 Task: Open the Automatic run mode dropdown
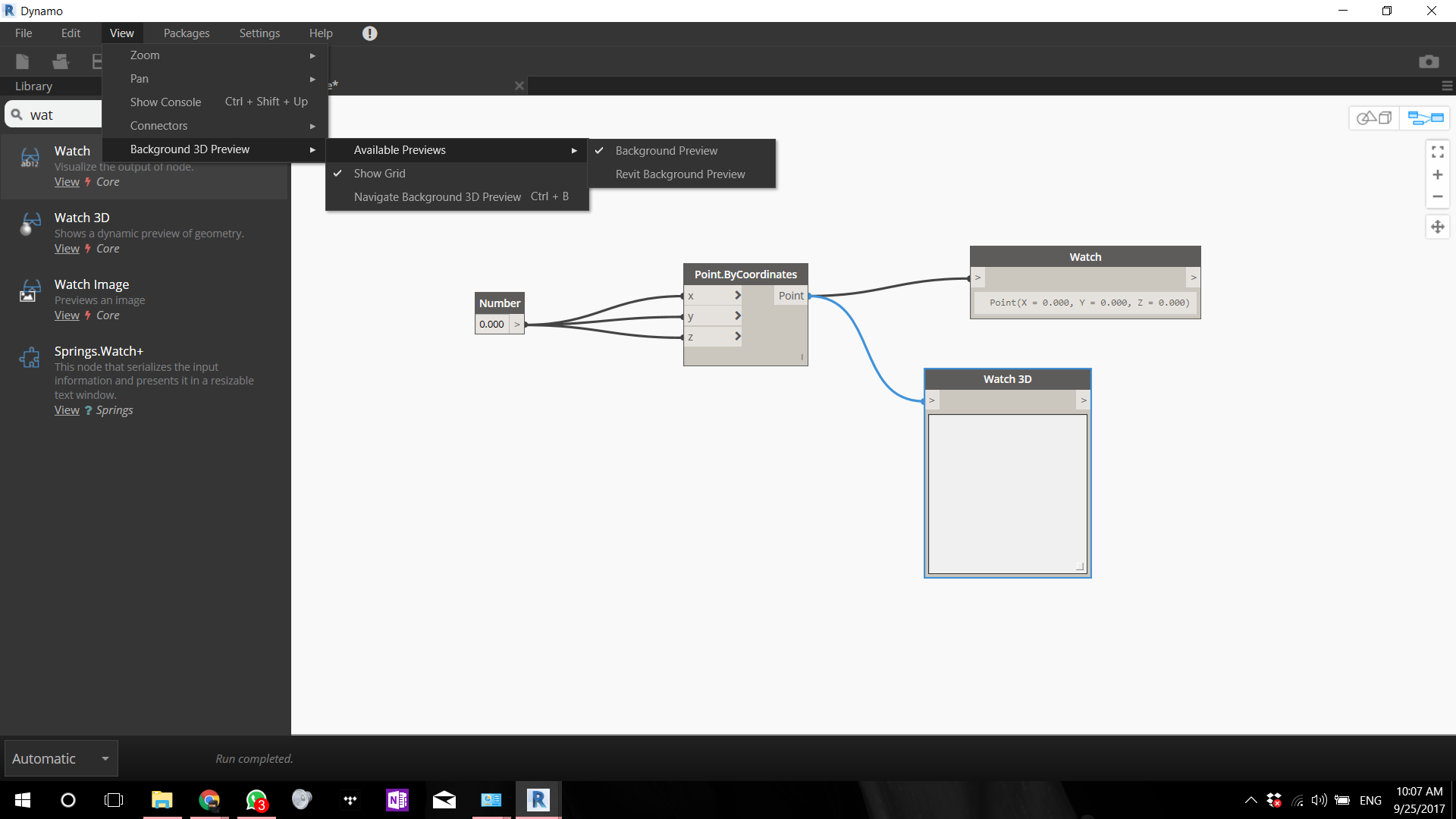[61, 758]
